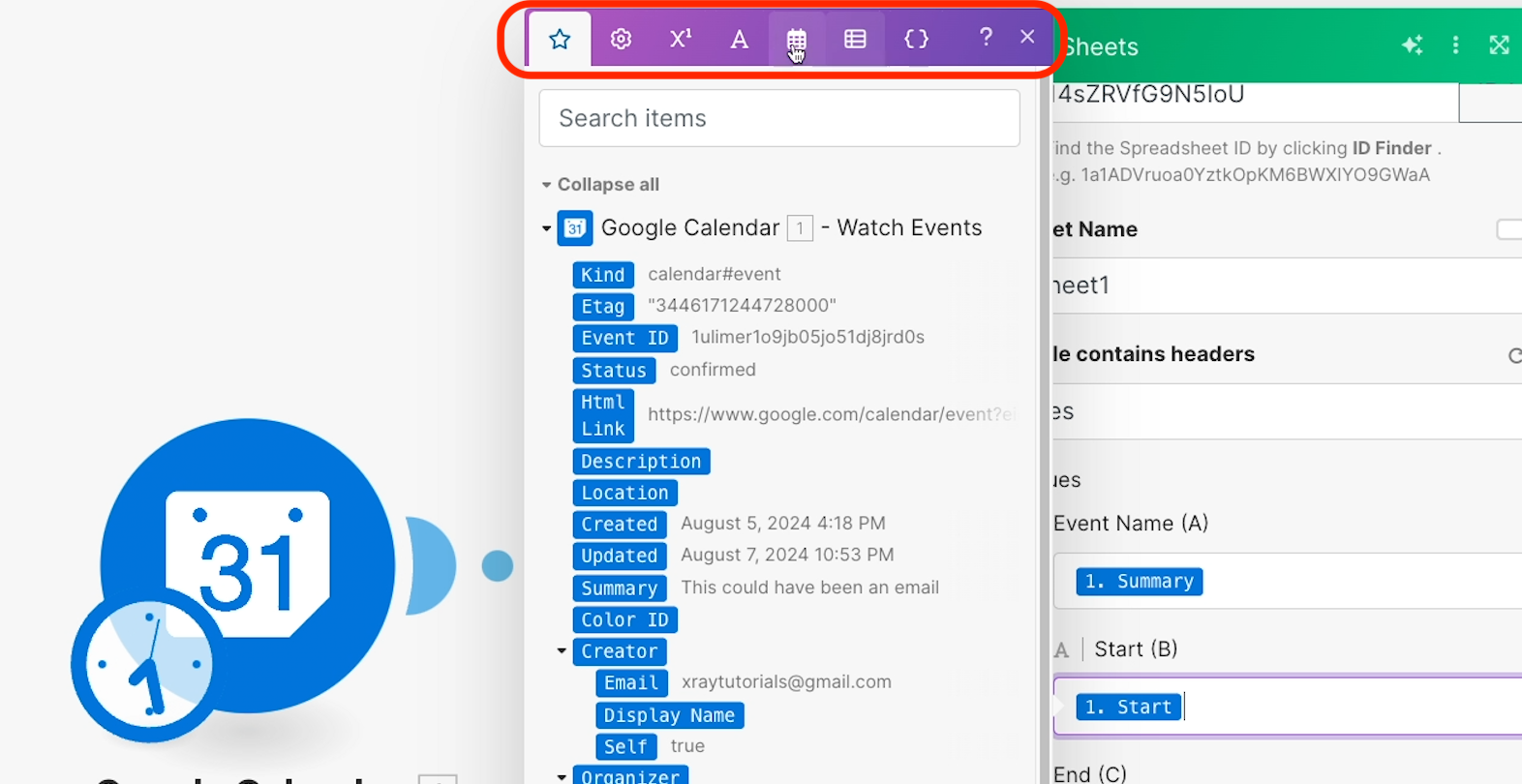Click 'This could have been an email' text
The height and width of the screenshot is (784, 1522).
click(810, 588)
